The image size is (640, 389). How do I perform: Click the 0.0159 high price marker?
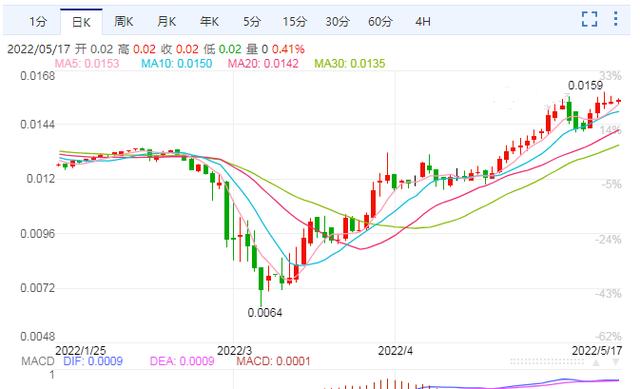click(585, 86)
